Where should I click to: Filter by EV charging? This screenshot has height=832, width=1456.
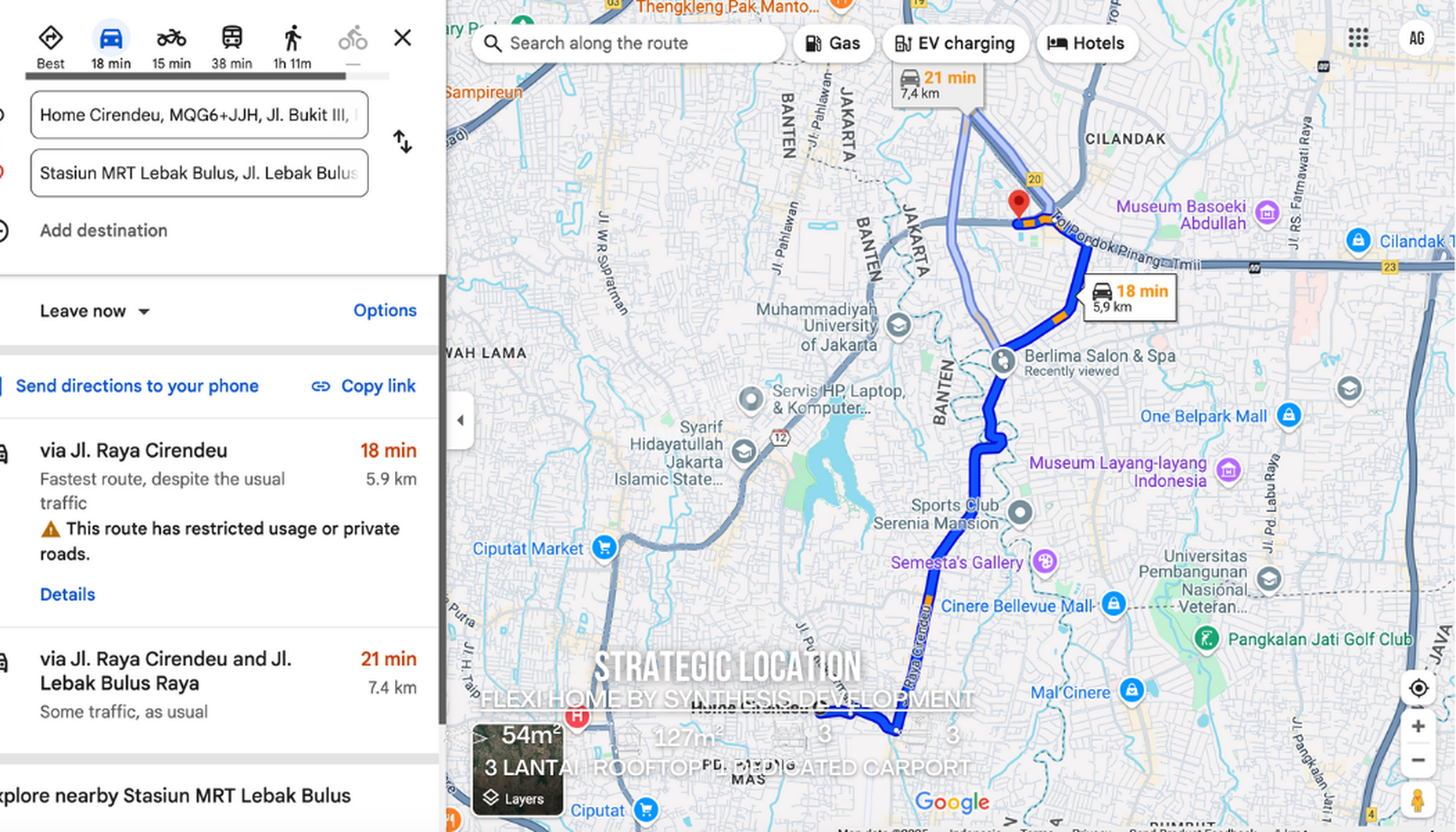(x=955, y=44)
